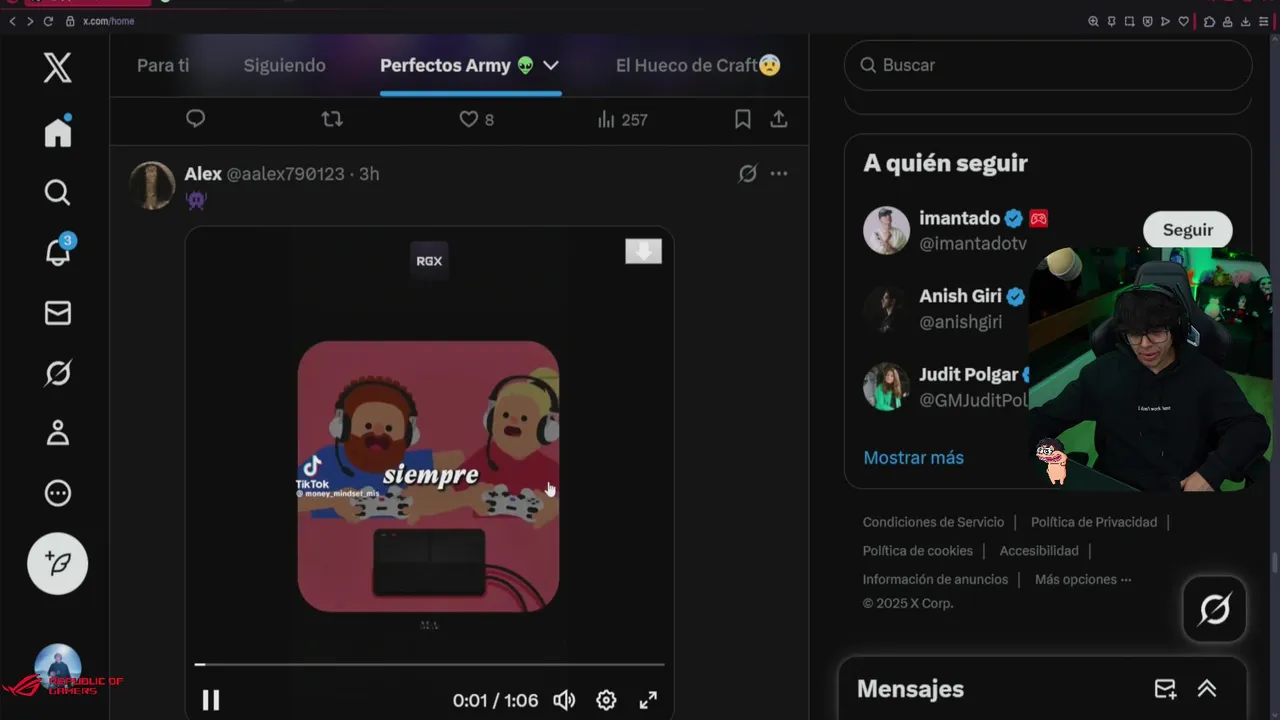Seek on the video progress bar
Viewport: 1280px width, 720px height.
point(429,664)
